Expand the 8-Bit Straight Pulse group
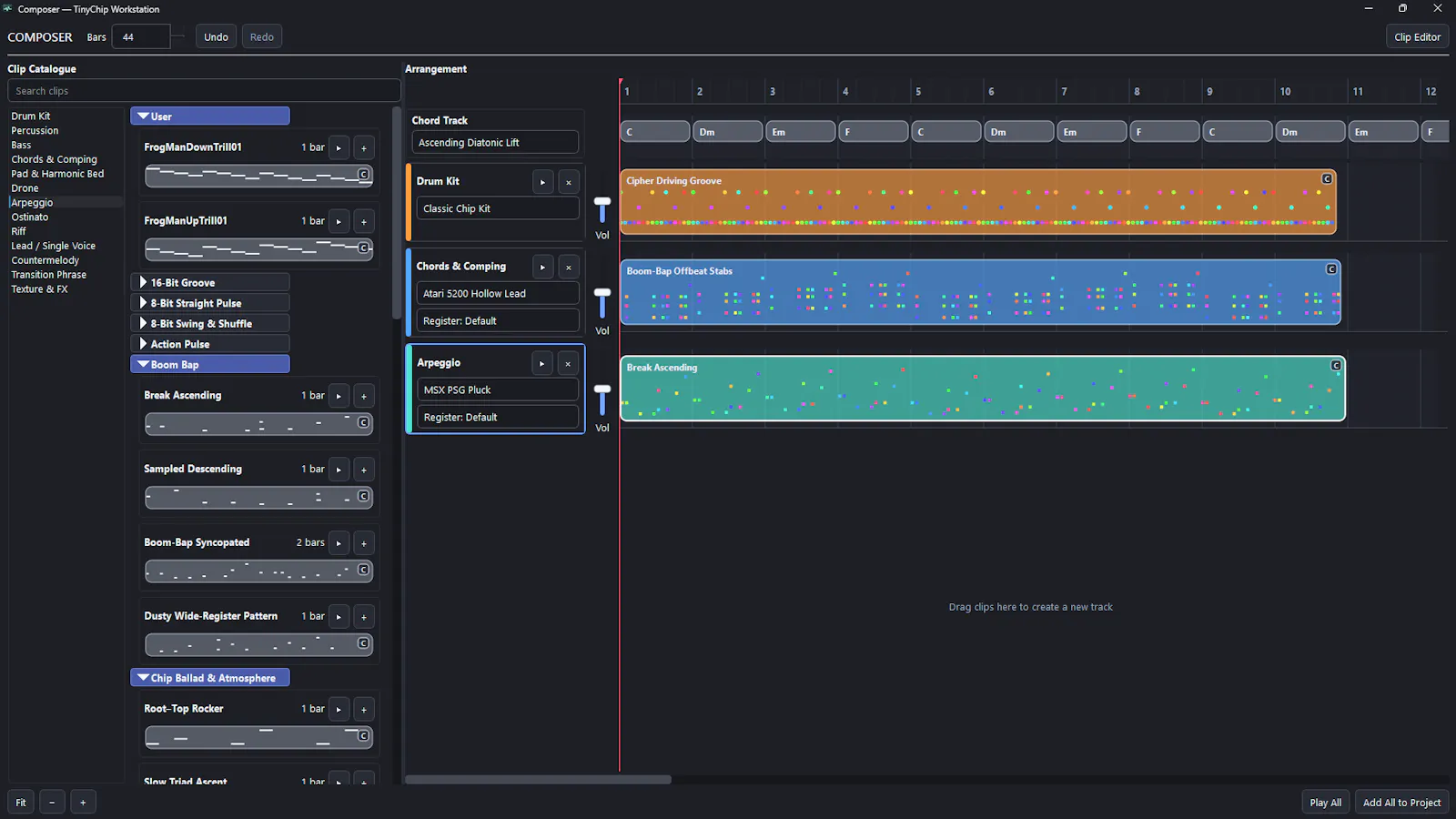Screen dimensions: 1456x819 [x=210, y=303]
